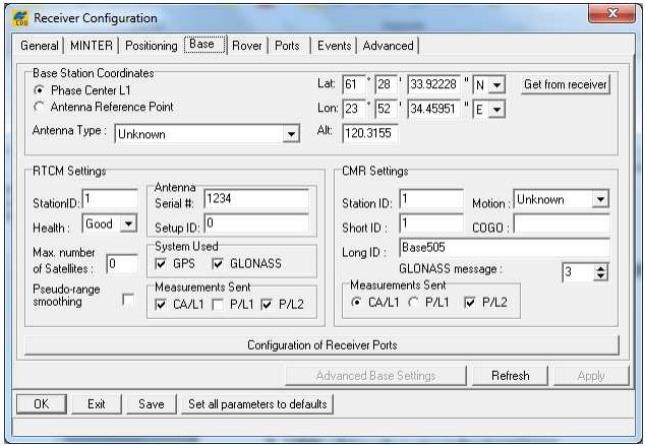The image size is (645, 446).
Task: Click the longitude degrees field
Action: point(354,109)
